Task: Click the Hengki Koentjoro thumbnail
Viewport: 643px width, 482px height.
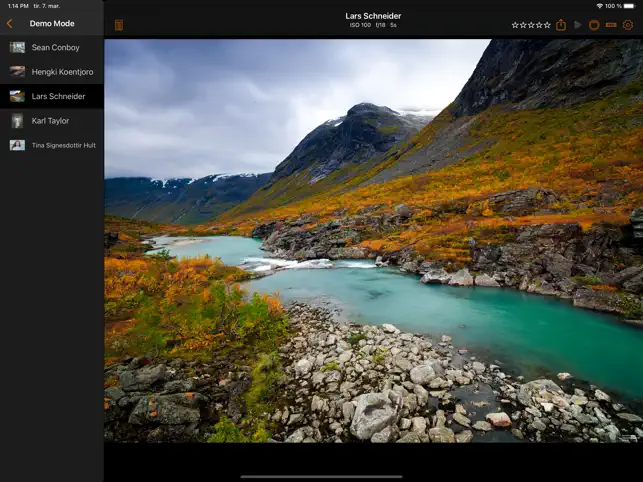Action: tap(17, 72)
